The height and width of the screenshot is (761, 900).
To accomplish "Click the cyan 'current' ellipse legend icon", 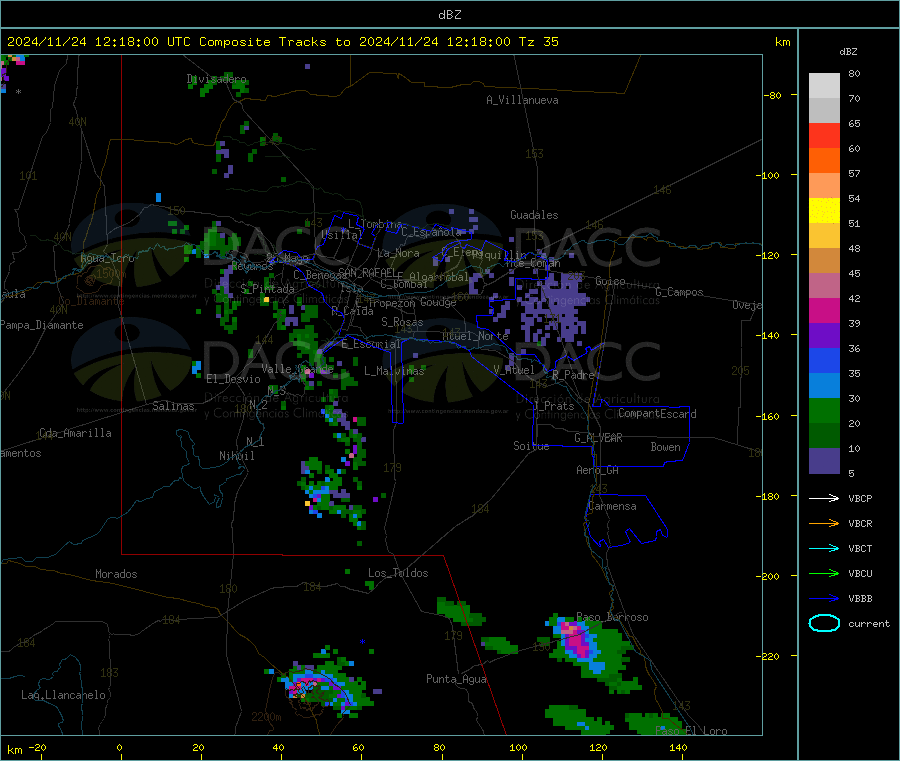I will (x=824, y=623).
